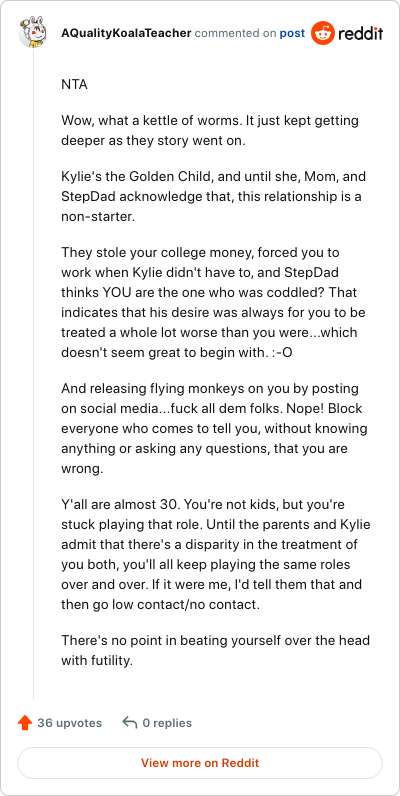Click the "commented on" text in header
This screenshot has height=796, width=400.
point(236,34)
